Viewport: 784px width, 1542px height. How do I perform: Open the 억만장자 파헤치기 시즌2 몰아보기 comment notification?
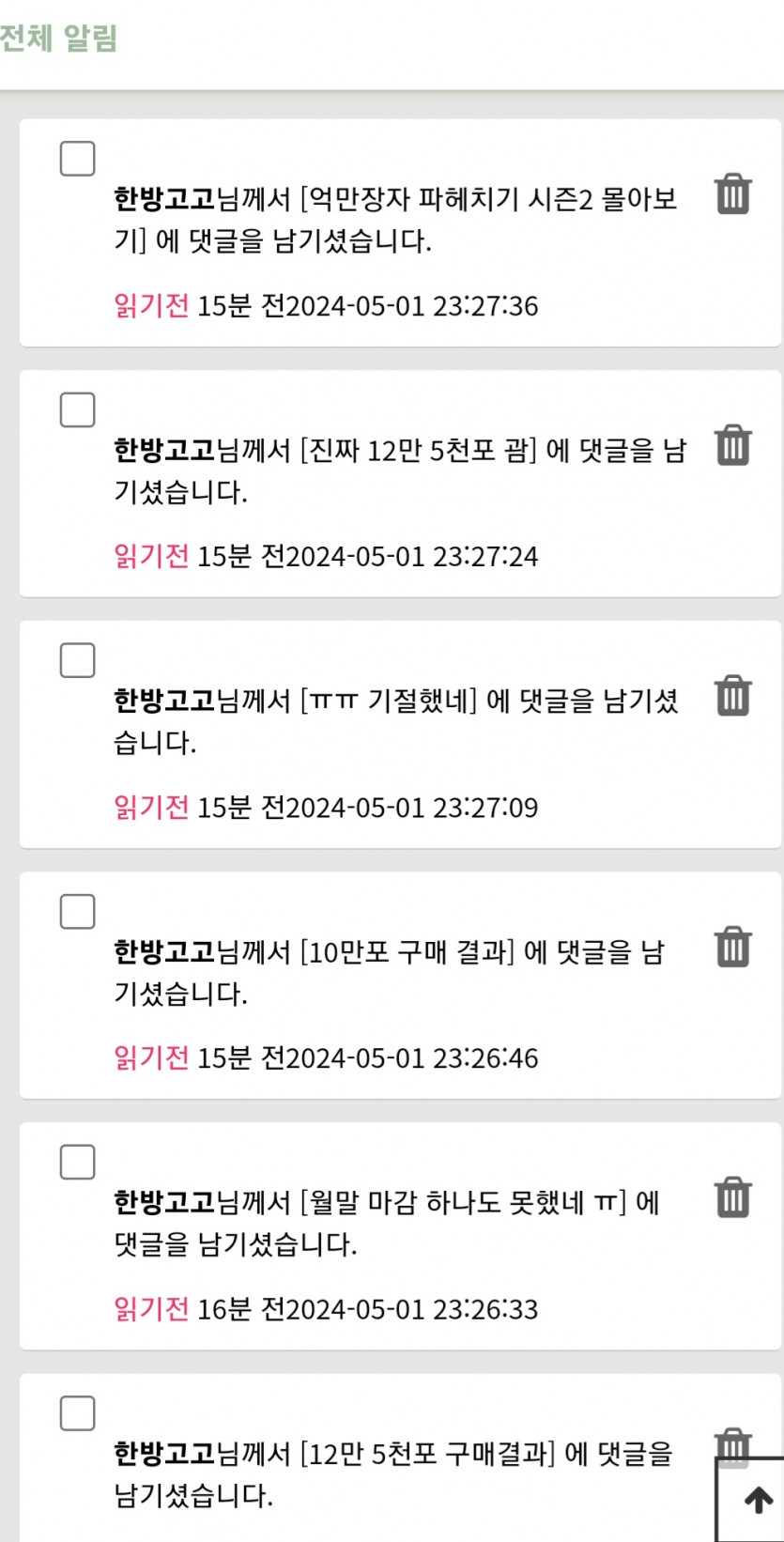click(394, 220)
